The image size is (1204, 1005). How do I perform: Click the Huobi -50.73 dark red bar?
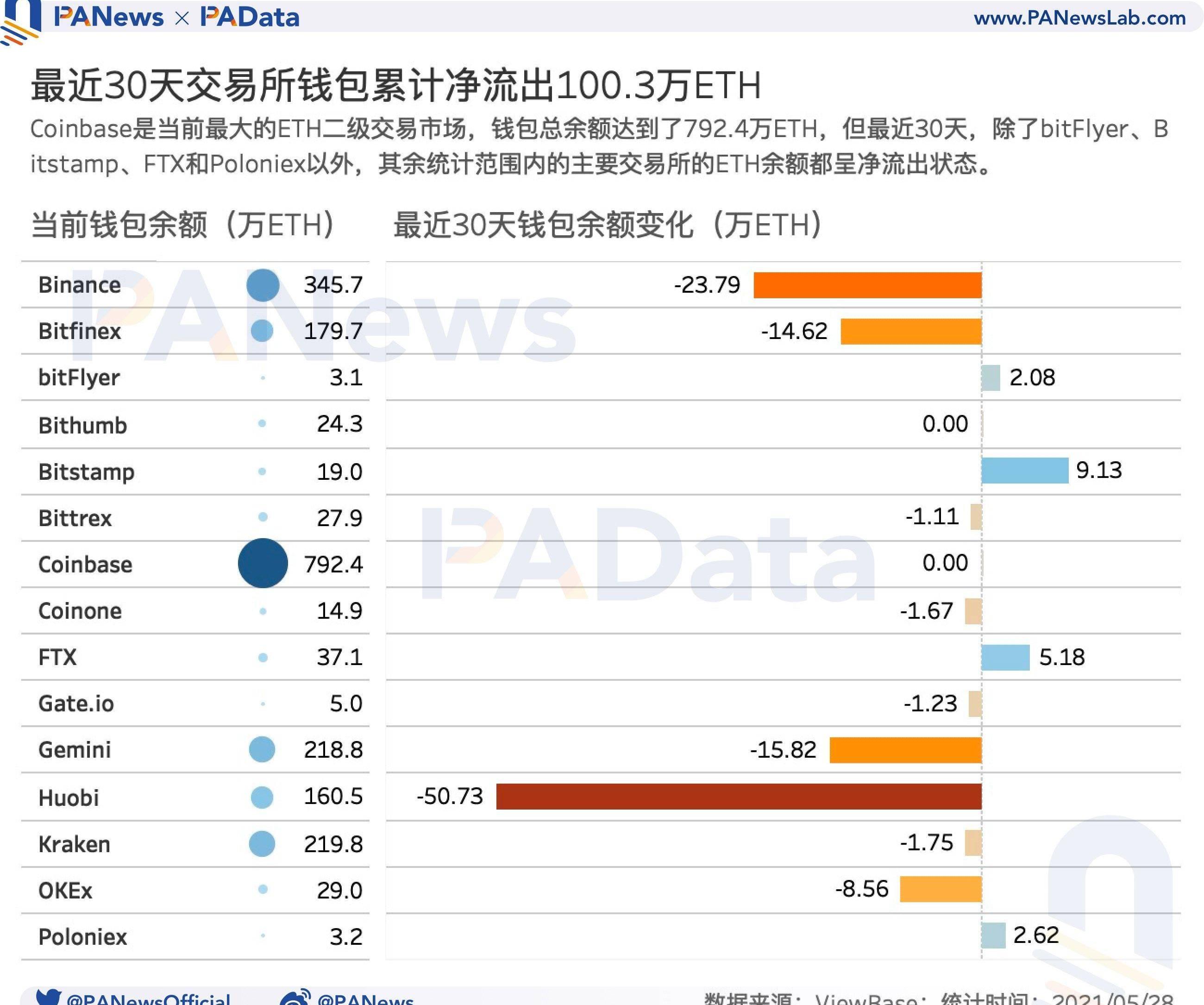(739, 796)
